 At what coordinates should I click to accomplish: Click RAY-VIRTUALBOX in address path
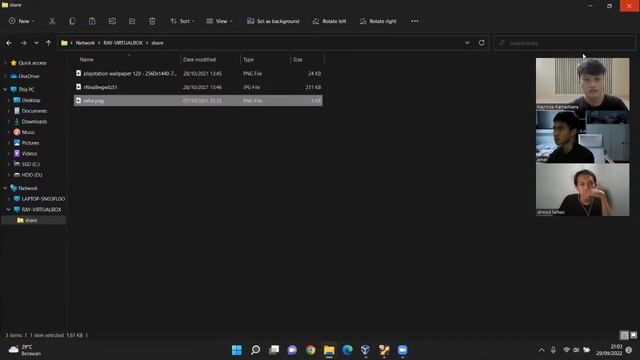123,43
